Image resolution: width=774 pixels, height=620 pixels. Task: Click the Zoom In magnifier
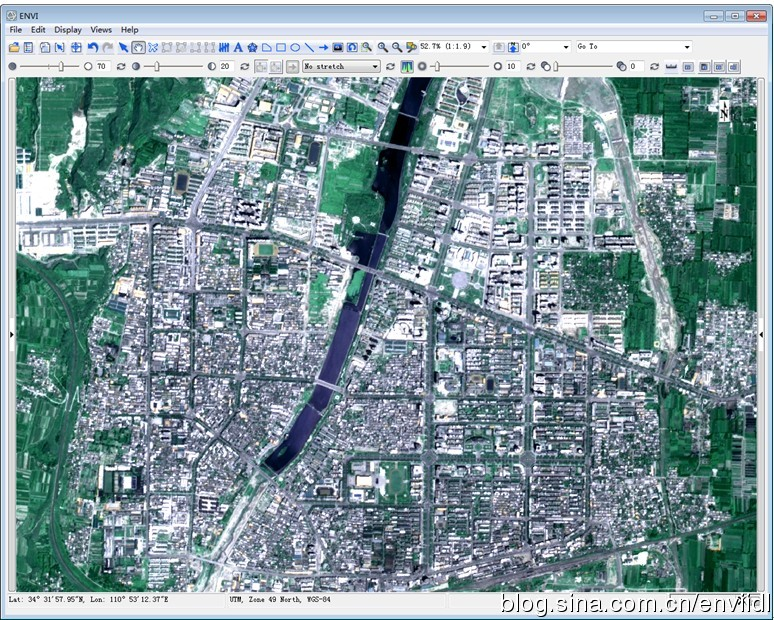pos(383,47)
